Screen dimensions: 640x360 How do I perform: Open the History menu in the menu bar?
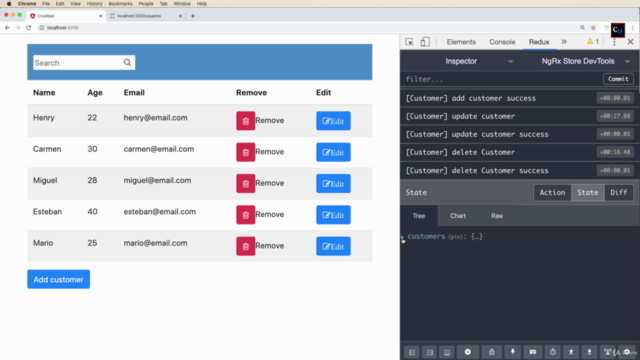94,4
